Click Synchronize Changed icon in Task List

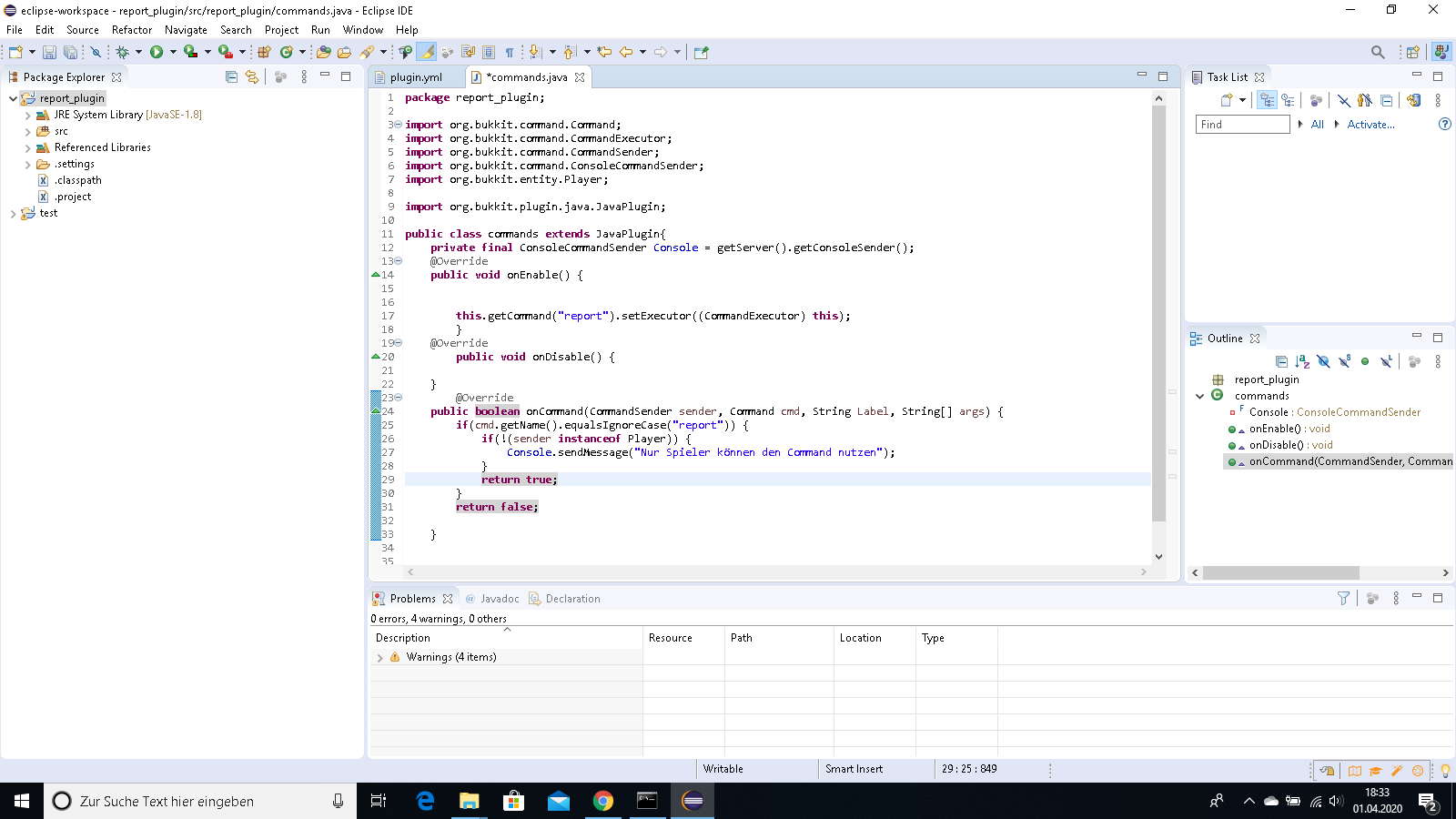[1413, 100]
